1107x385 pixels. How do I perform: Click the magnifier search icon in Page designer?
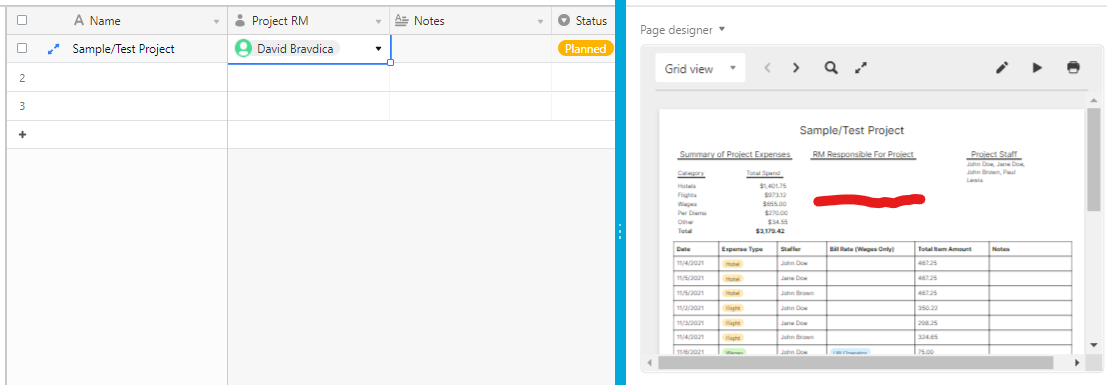pos(832,68)
